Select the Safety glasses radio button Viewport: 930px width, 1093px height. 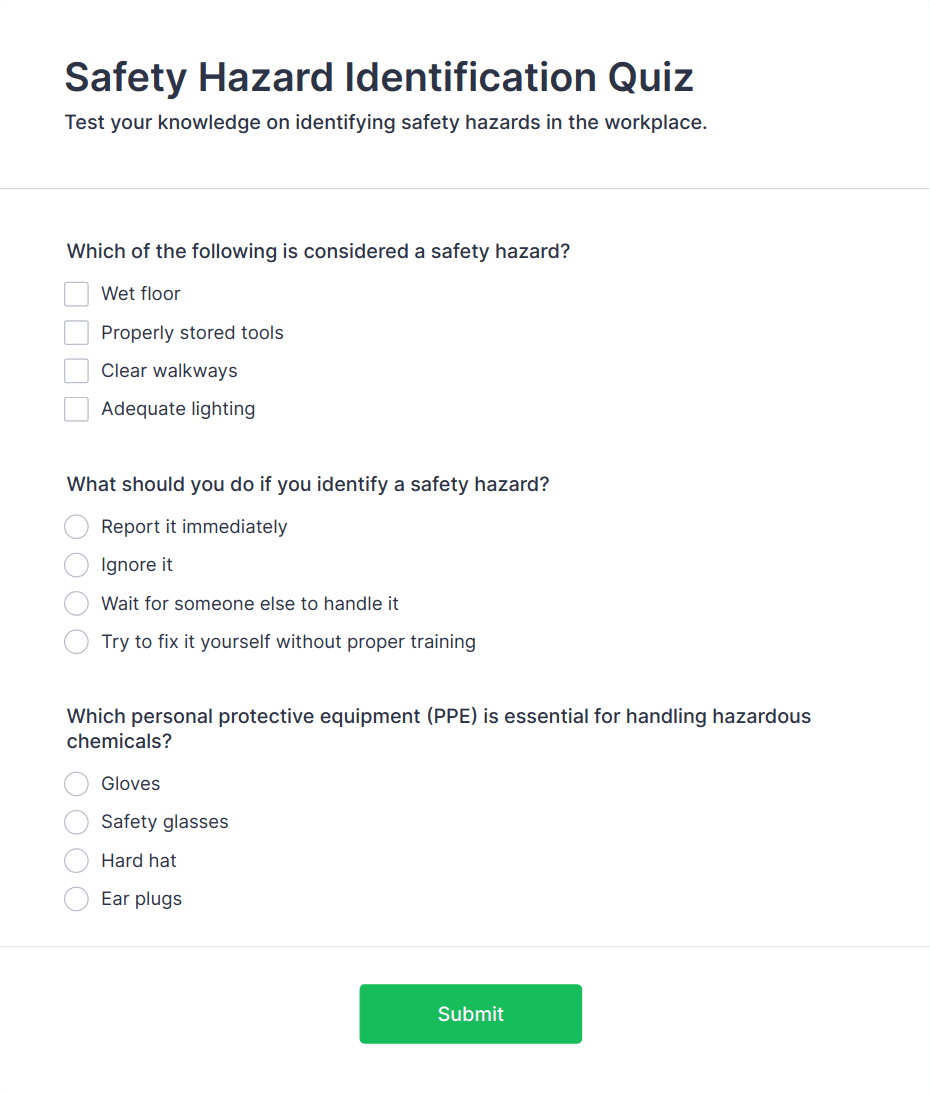[x=76, y=822]
